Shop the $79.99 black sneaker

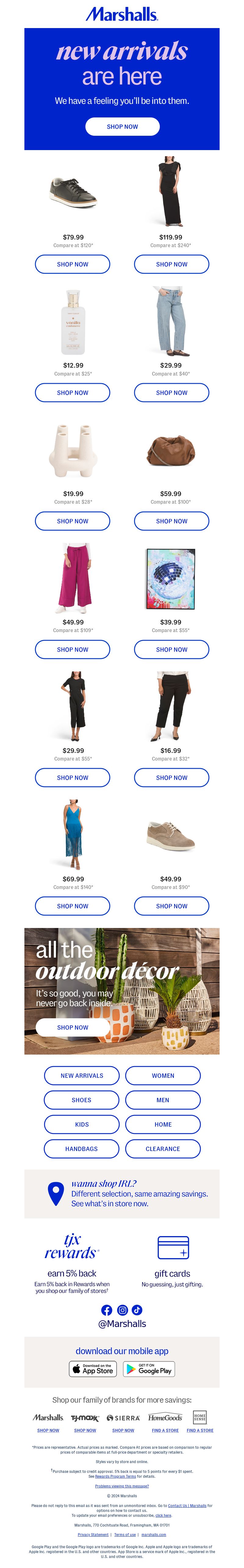[x=72, y=264]
